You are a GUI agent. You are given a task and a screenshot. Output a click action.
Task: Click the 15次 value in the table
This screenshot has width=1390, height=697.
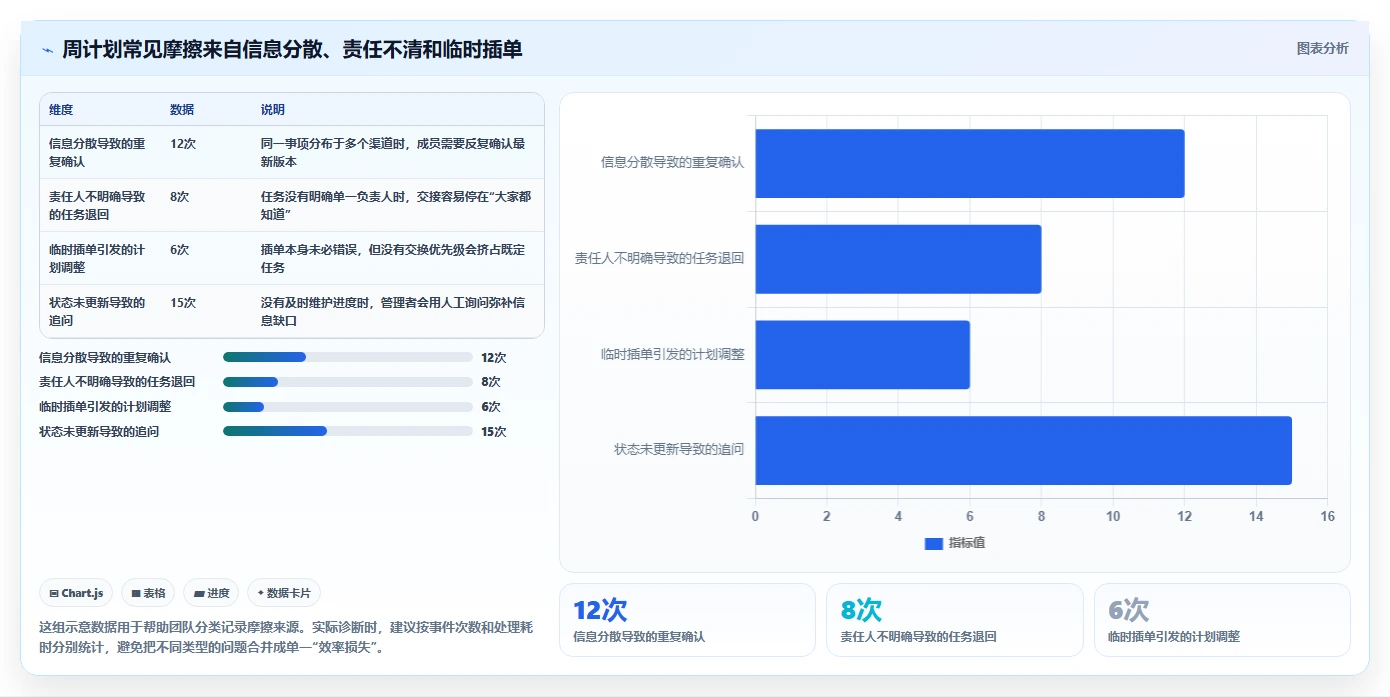(x=183, y=302)
